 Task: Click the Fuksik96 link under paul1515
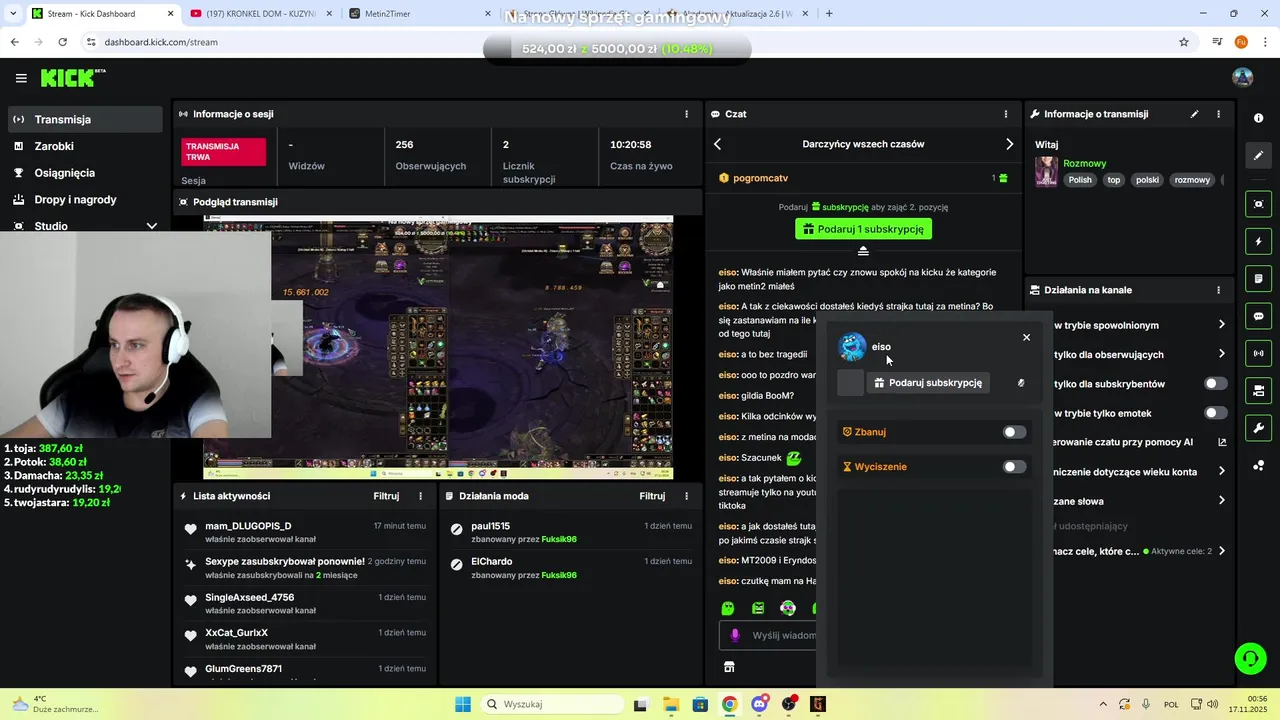[559, 539]
